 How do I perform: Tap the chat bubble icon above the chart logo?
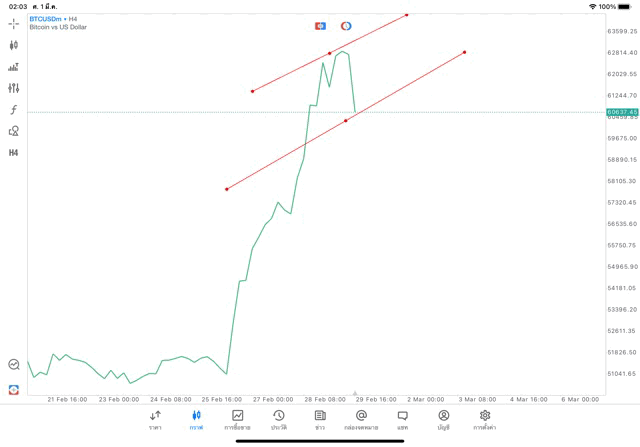[14, 365]
